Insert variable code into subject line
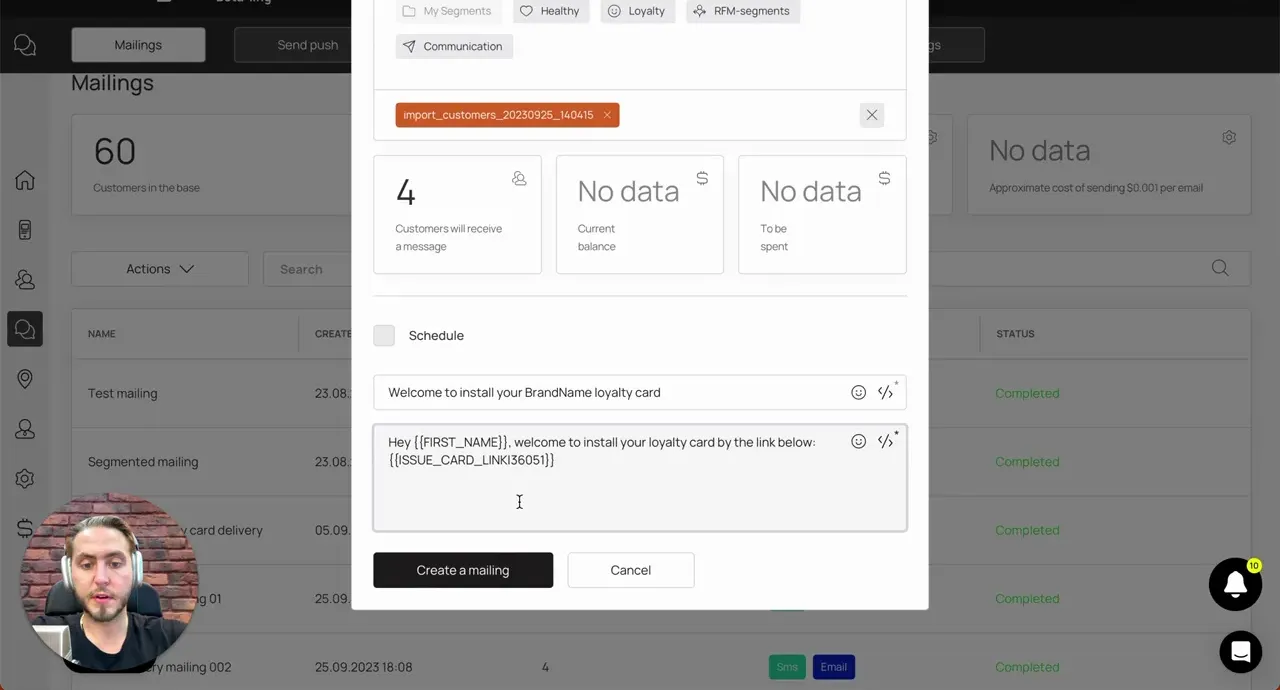This screenshot has height=690, width=1280. click(885, 393)
